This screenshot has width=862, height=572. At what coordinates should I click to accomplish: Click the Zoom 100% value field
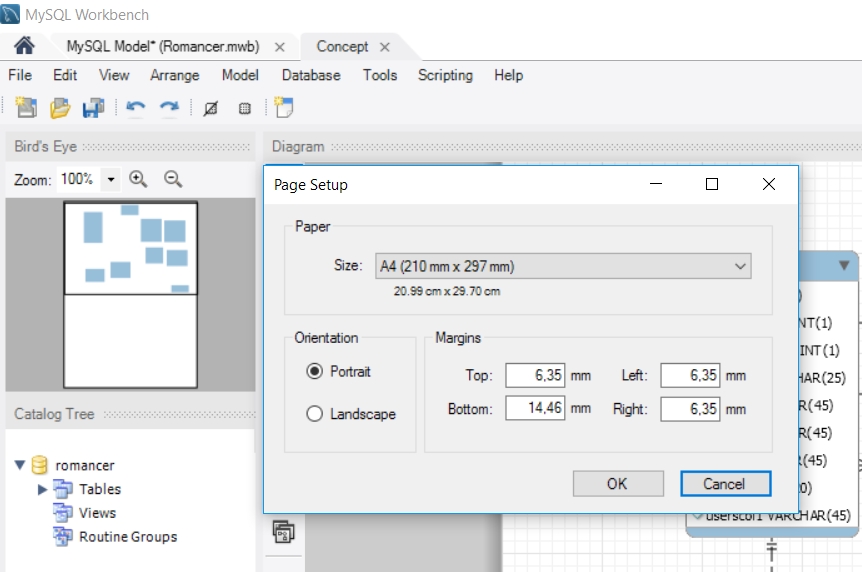[x=78, y=179]
